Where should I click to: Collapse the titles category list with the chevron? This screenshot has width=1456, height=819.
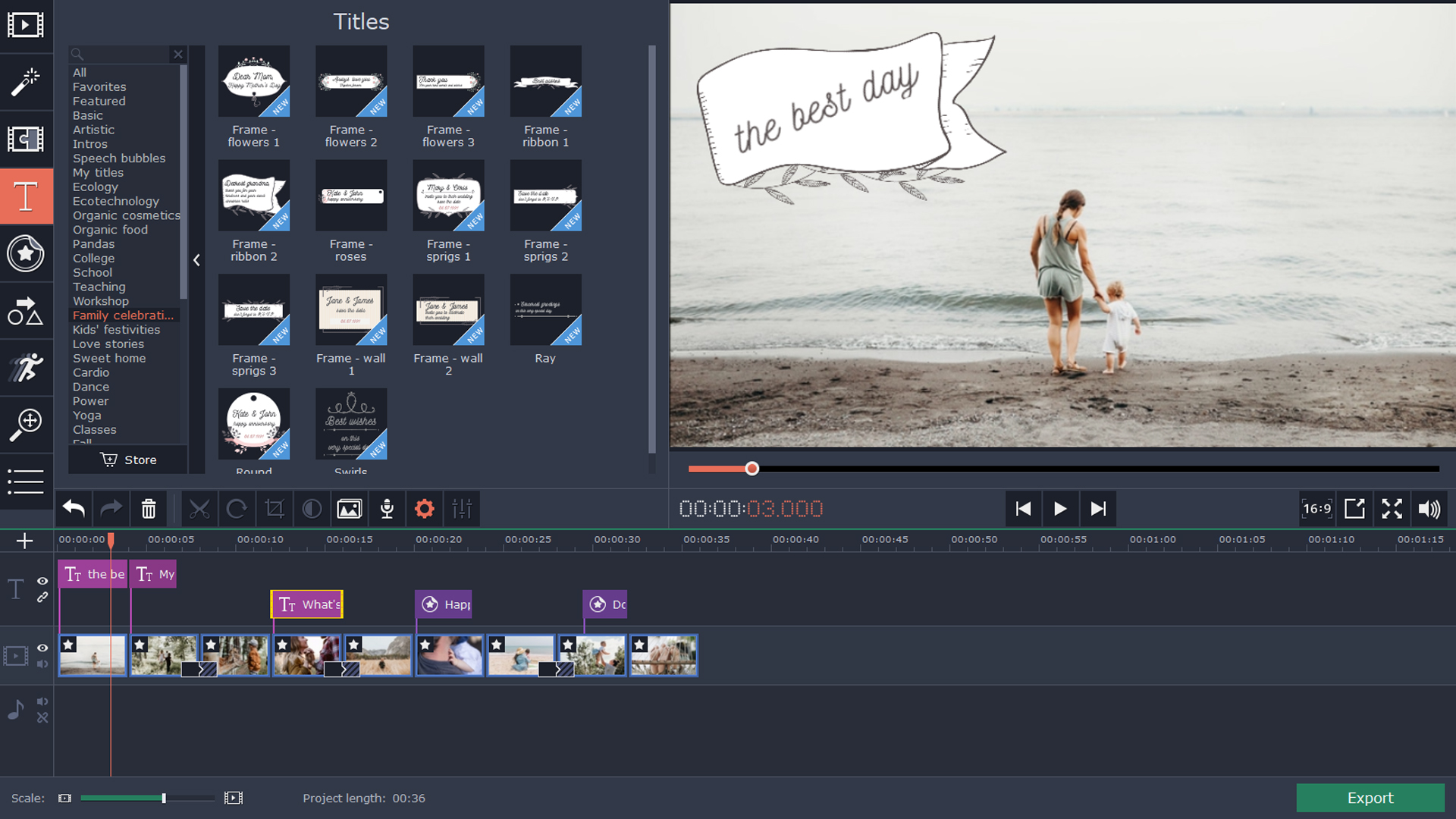pyautogui.click(x=196, y=260)
